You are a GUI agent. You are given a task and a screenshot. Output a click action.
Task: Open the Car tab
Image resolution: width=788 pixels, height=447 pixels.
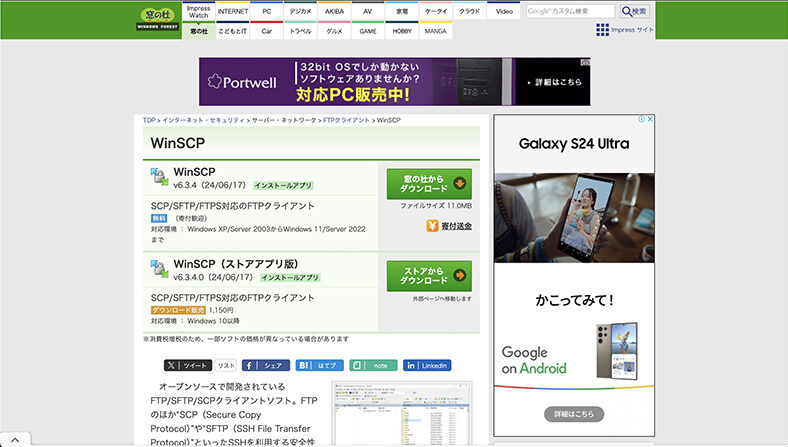266,31
